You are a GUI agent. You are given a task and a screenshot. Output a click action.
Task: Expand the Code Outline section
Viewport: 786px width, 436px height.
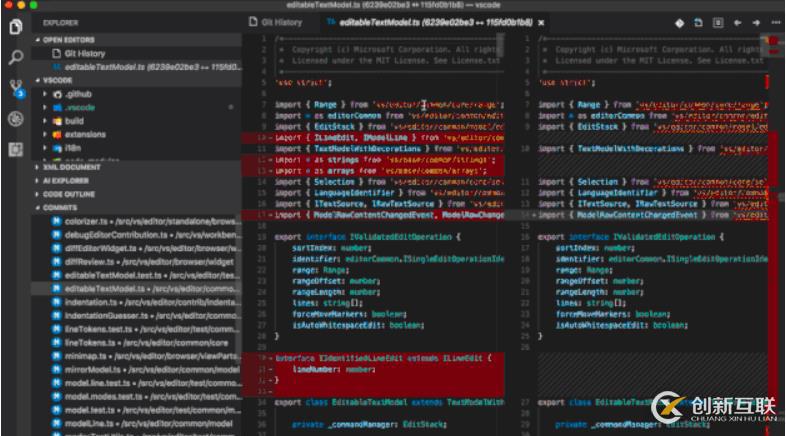(x=136, y=194)
